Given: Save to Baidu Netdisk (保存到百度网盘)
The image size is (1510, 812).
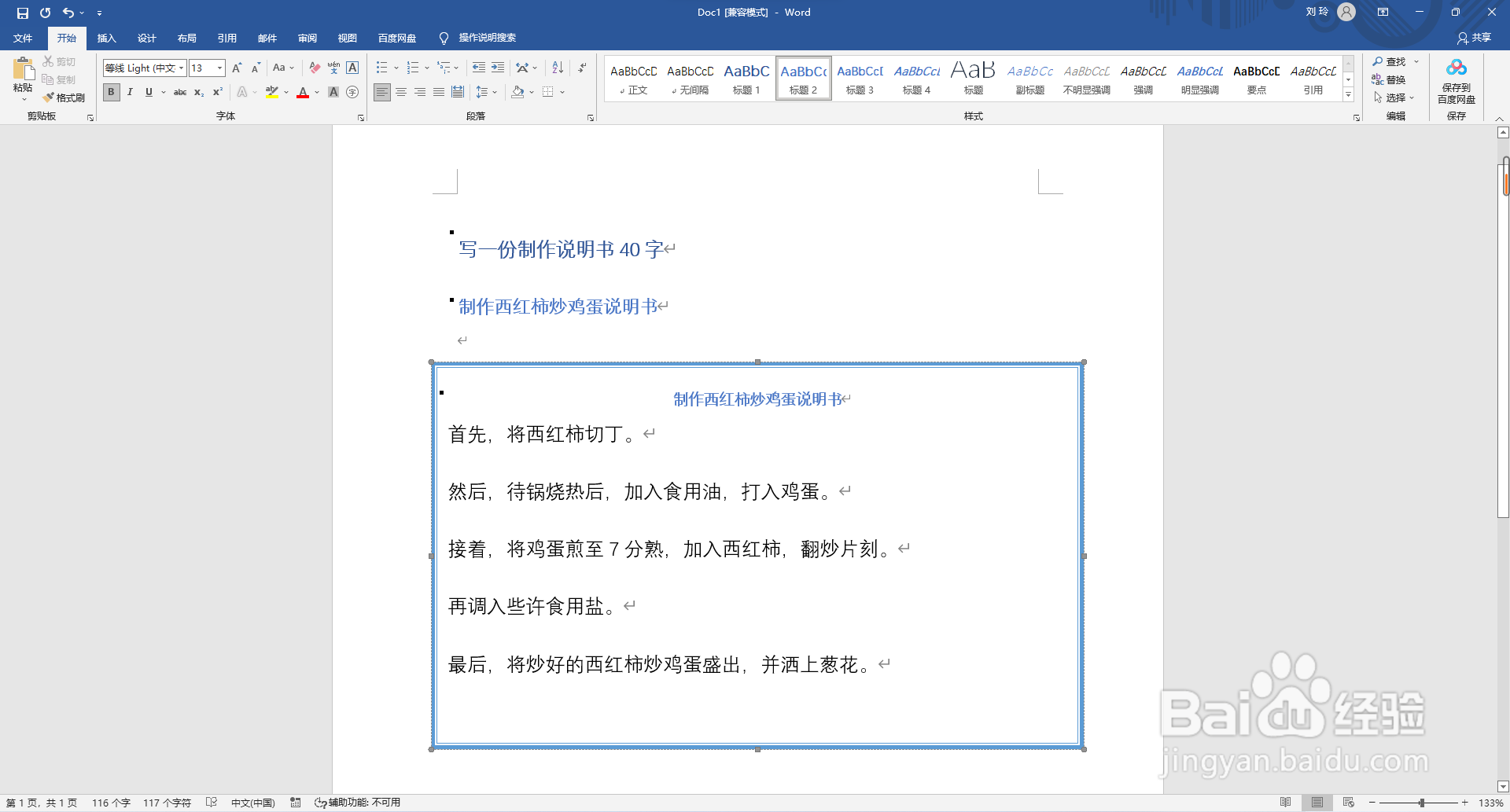Looking at the screenshot, I should click(1457, 82).
